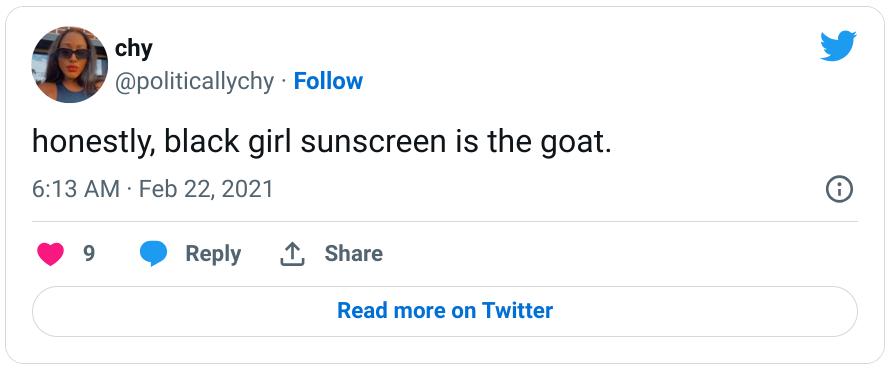The width and height of the screenshot is (894, 369).
Task: Open the @politicallychy handle link
Action: click(194, 82)
